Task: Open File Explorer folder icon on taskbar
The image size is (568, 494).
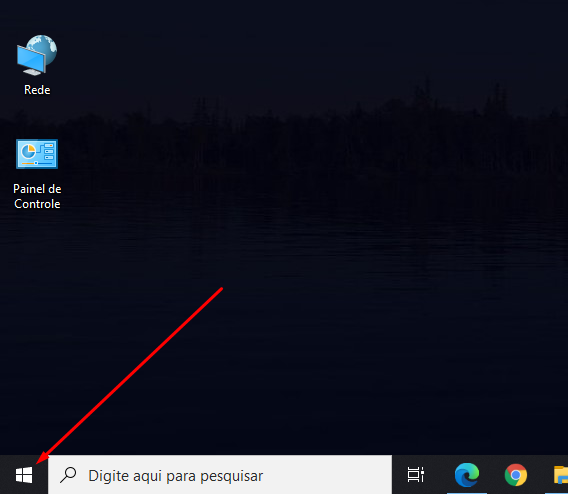Action: coord(561,475)
